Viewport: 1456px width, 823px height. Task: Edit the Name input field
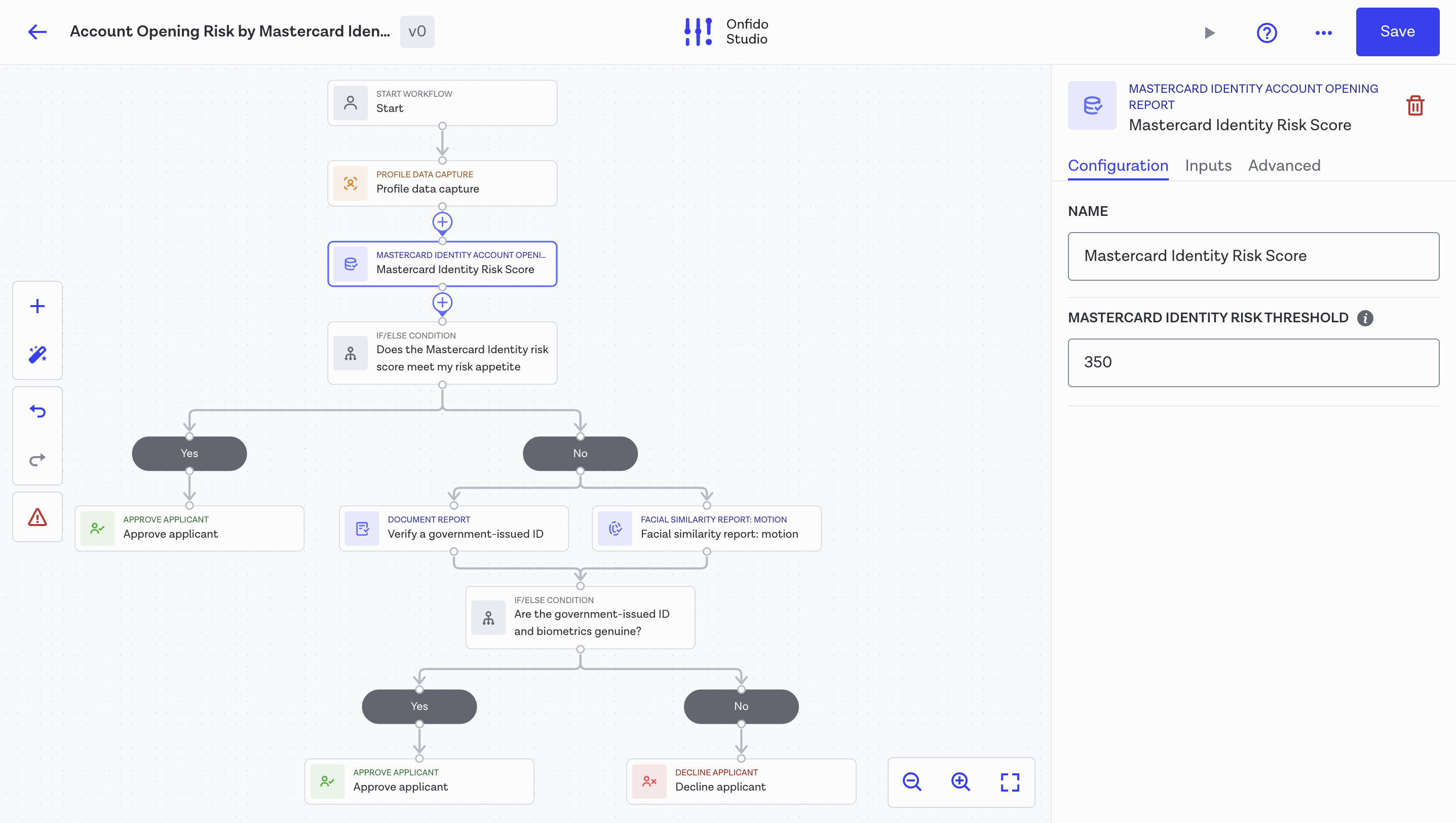coord(1253,256)
